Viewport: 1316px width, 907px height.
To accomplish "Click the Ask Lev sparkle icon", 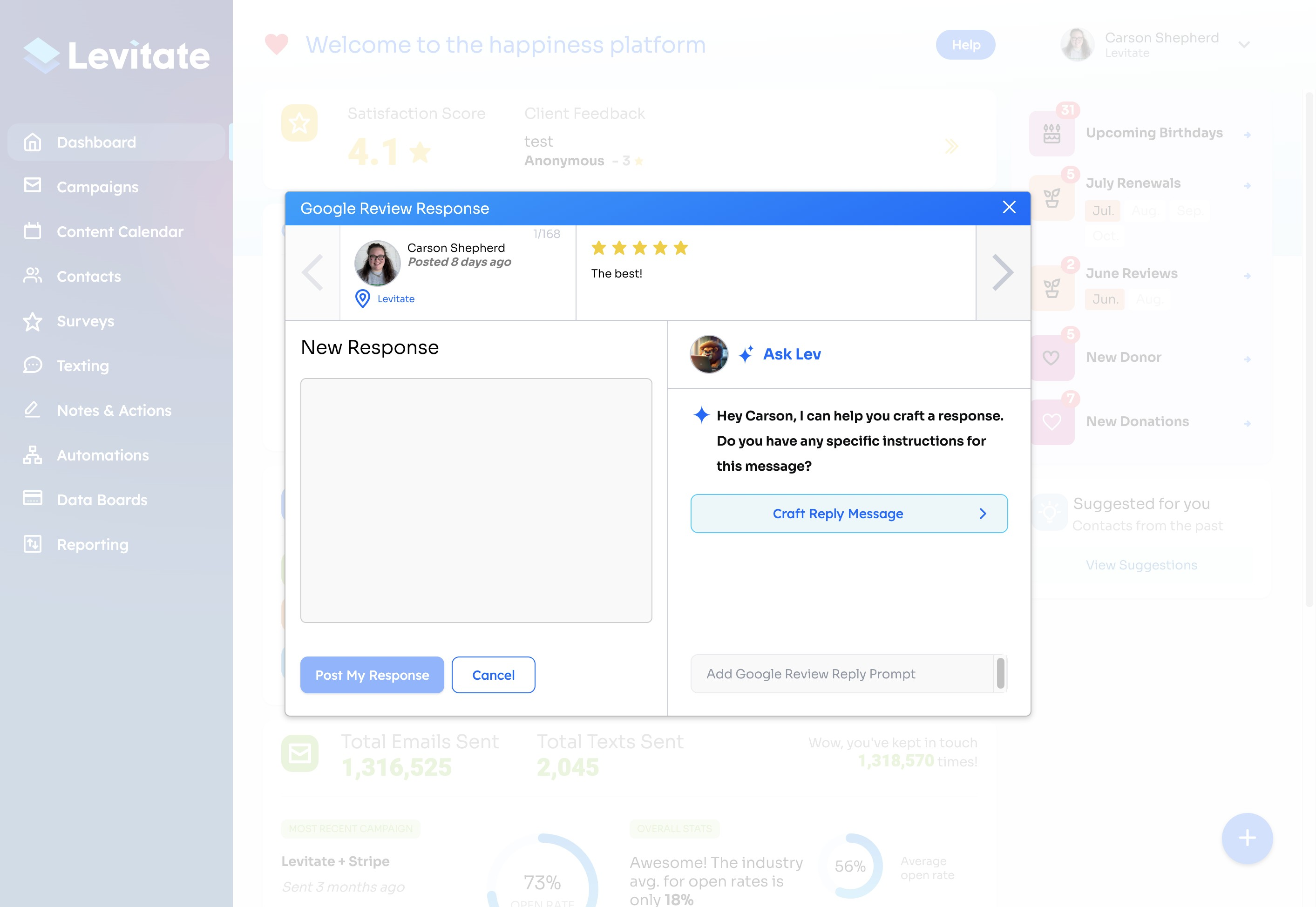I will pyautogui.click(x=746, y=354).
